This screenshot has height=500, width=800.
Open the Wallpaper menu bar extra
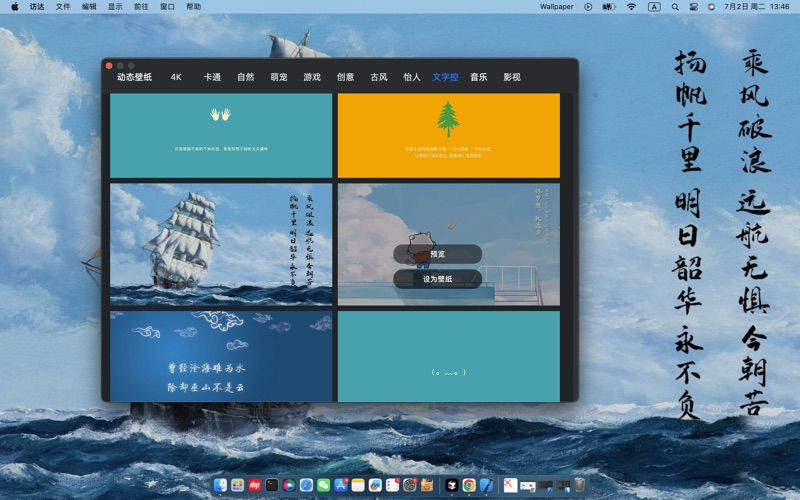[557, 6]
